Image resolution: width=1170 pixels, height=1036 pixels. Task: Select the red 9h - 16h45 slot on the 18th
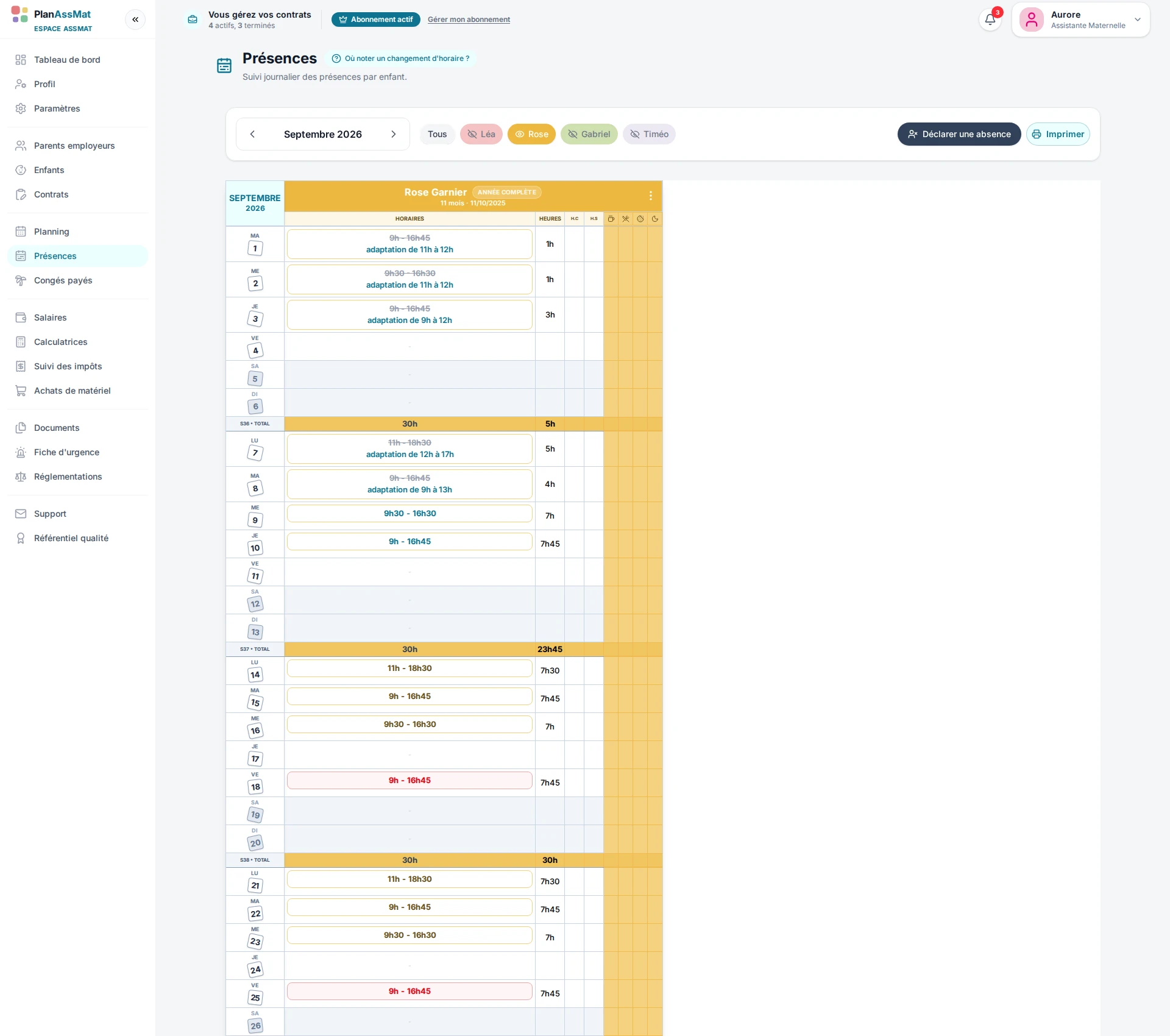click(x=409, y=780)
